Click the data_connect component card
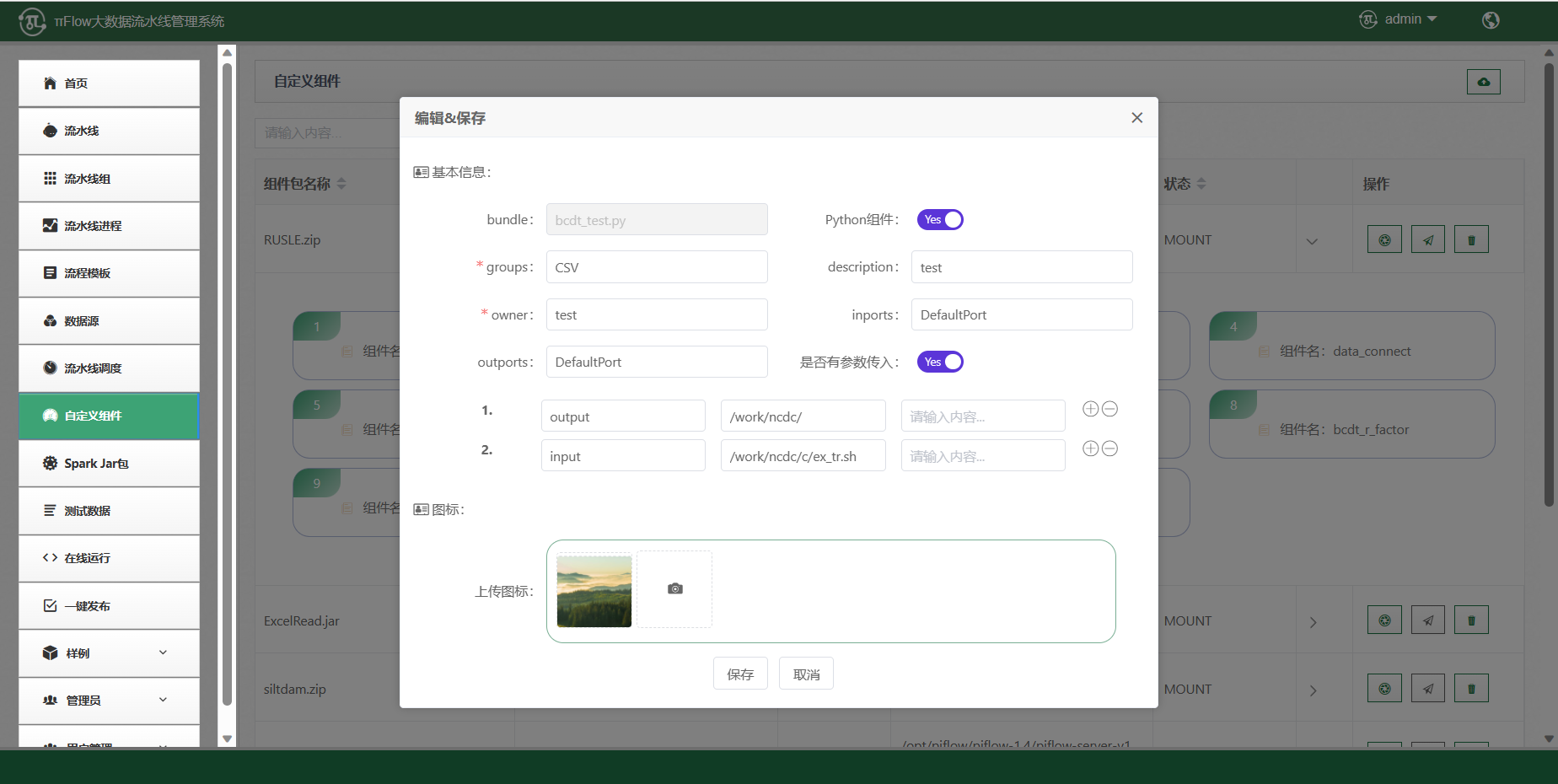The height and width of the screenshot is (784, 1558). [x=1351, y=346]
